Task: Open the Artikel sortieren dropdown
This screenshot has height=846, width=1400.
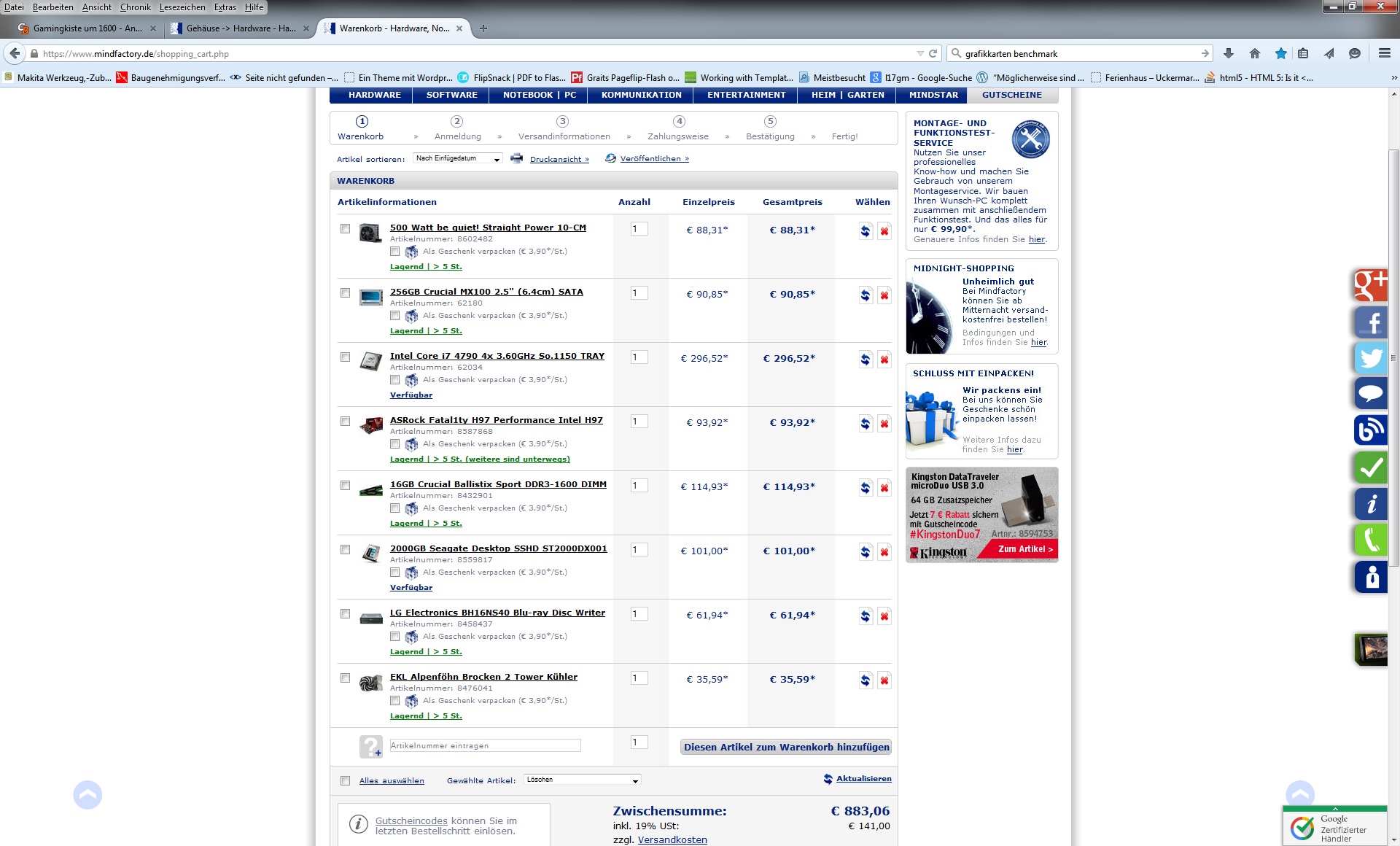Action: pos(457,158)
